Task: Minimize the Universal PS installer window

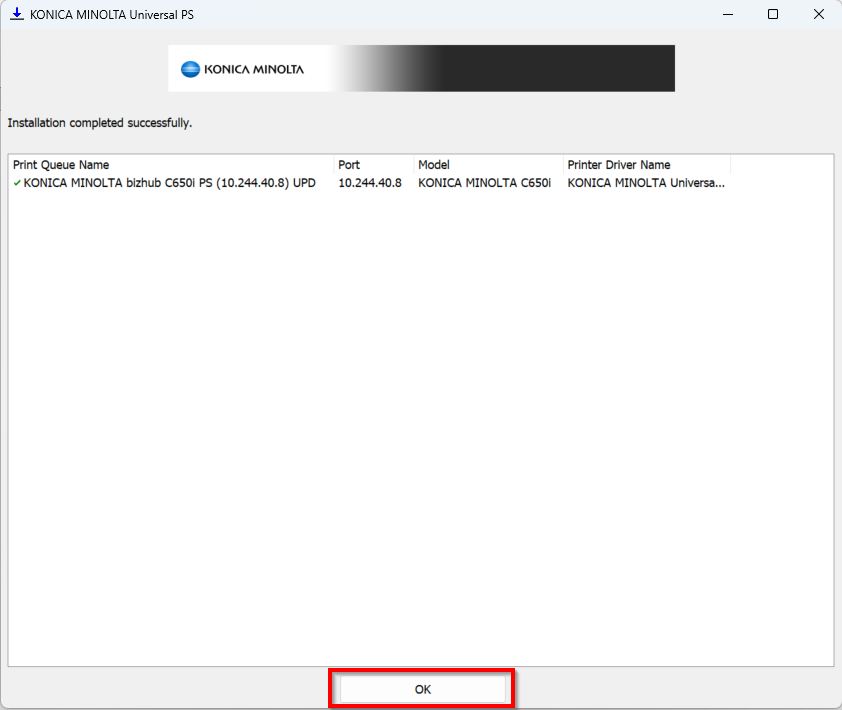Action: coord(727,14)
